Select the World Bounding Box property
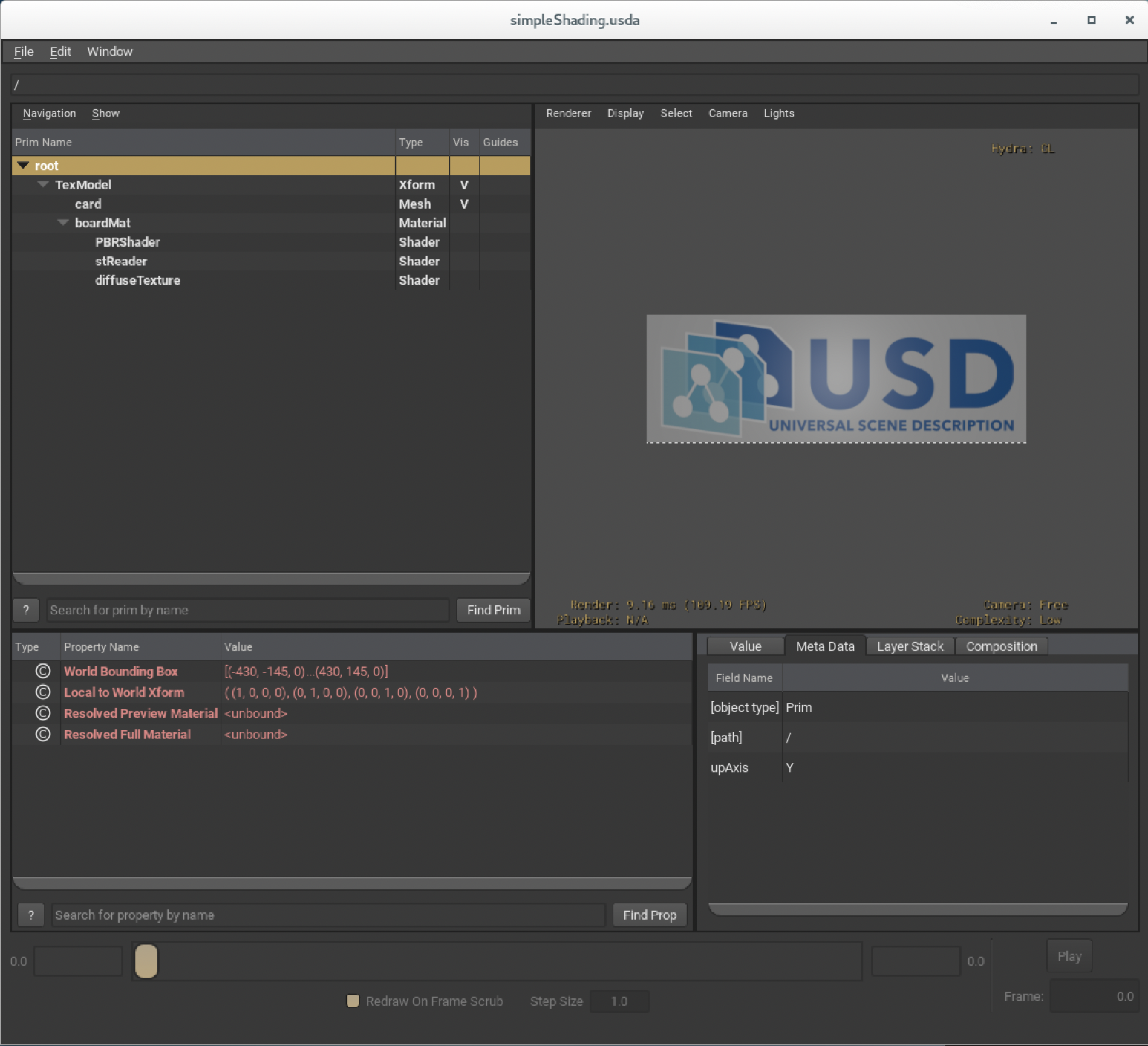Image resolution: width=1148 pixels, height=1046 pixels. point(352,671)
